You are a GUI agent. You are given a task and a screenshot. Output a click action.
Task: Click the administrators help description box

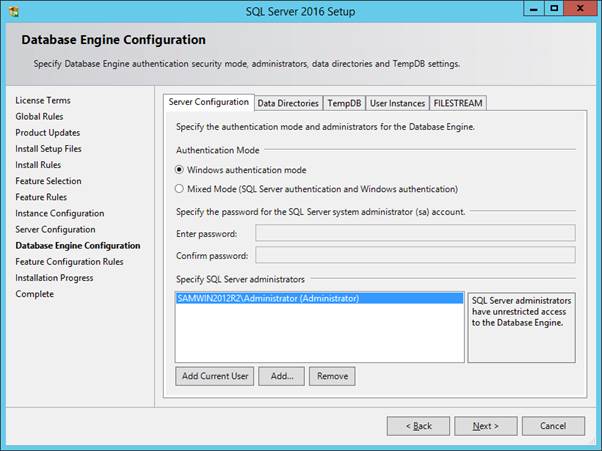521,327
